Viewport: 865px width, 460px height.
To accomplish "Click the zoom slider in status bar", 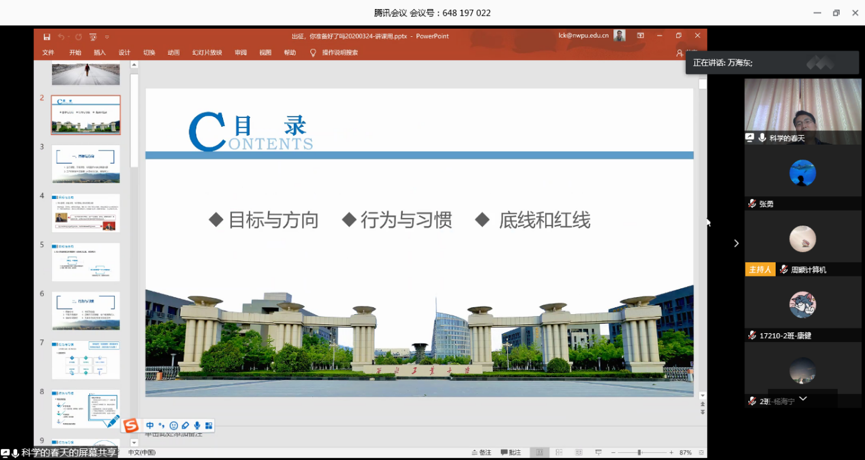I will (x=639, y=453).
